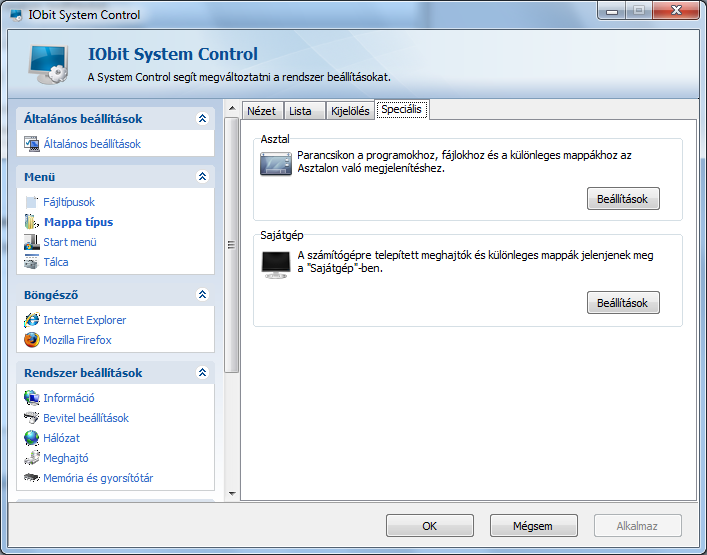
Task: Open the Hálózat link
Action: click(61, 438)
